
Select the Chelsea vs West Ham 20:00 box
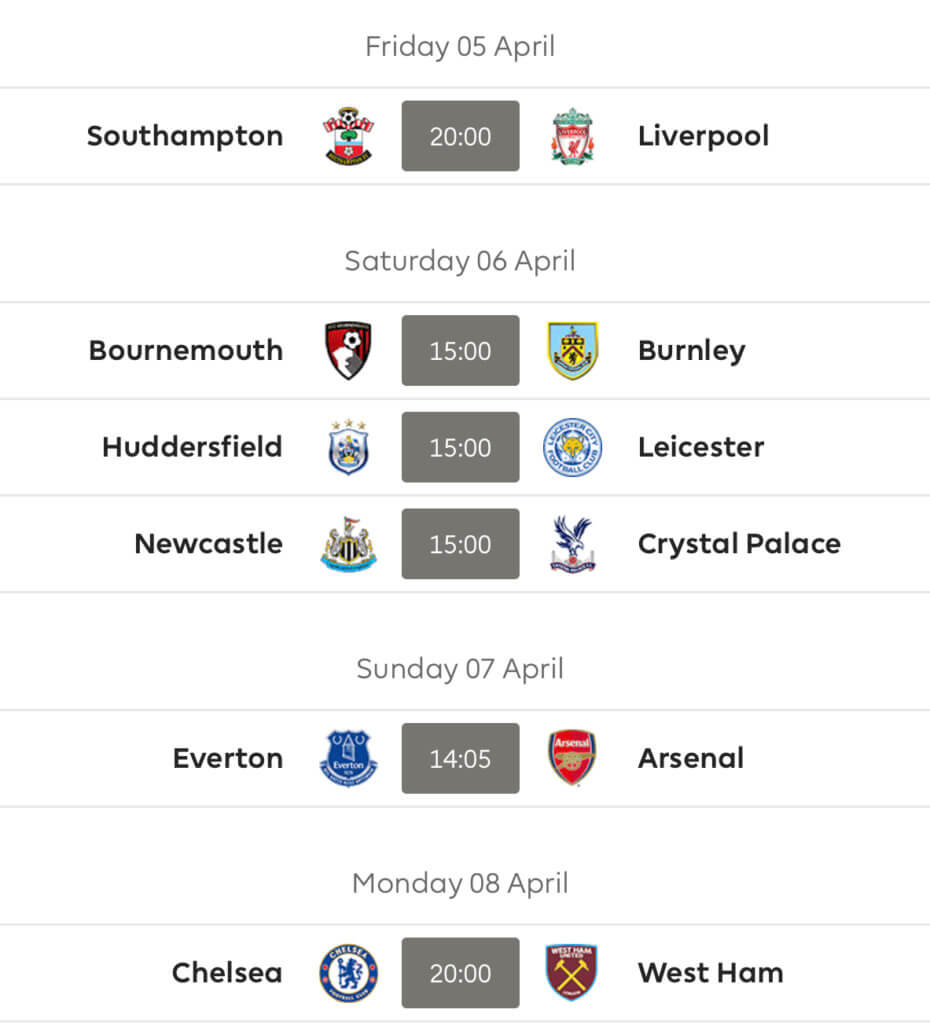pos(460,973)
